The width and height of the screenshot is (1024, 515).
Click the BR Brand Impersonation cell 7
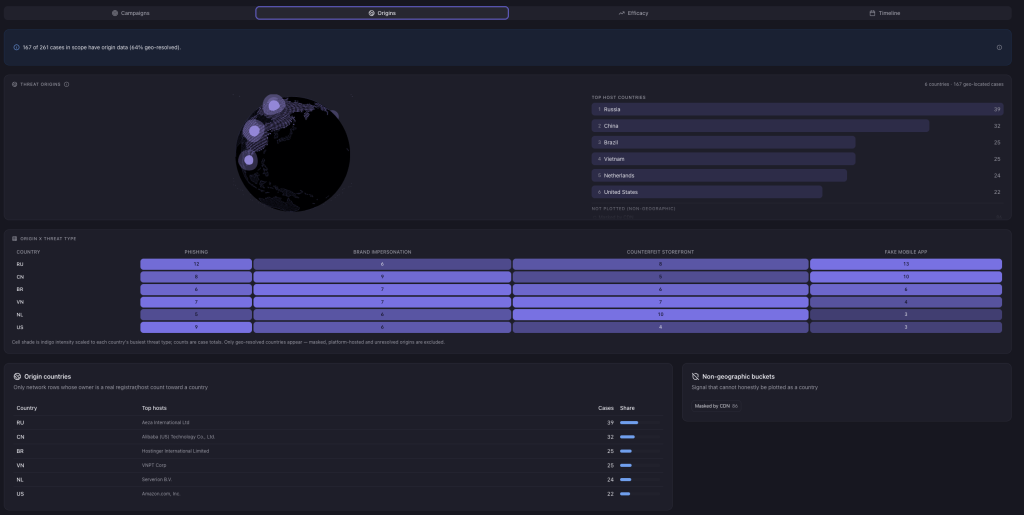[382, 289]
